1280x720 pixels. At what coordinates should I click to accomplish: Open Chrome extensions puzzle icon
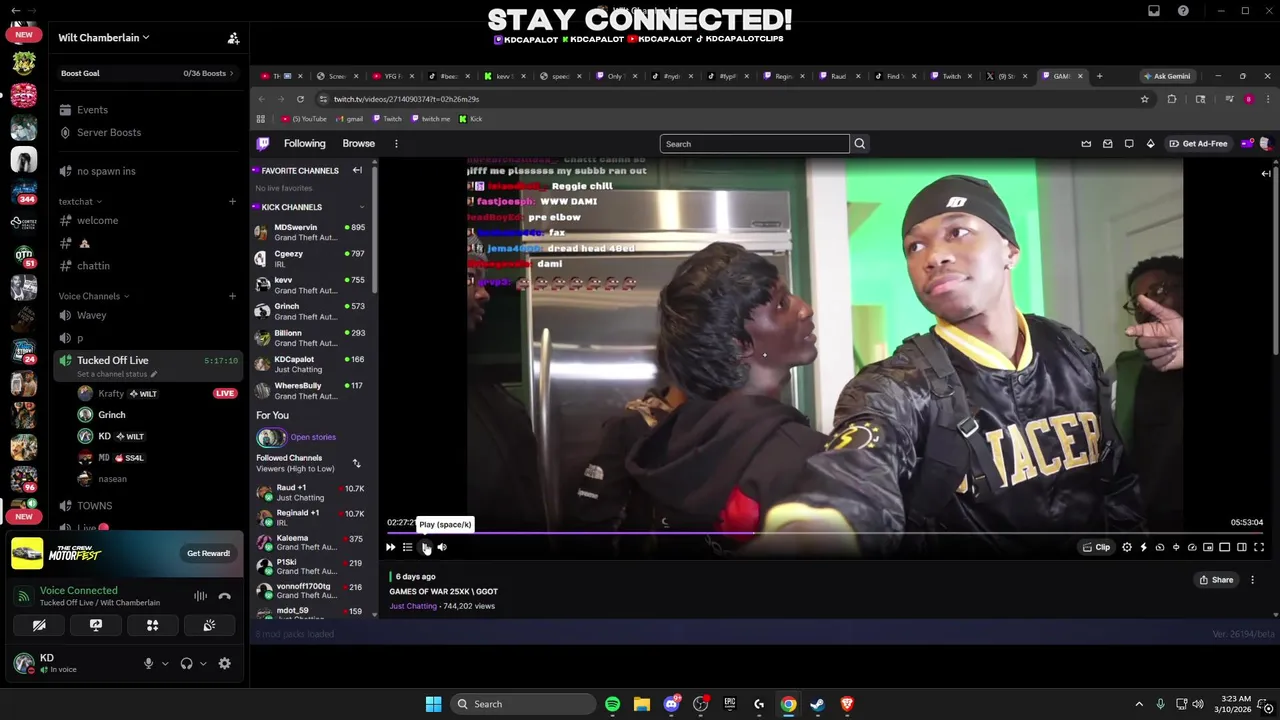(1172, 99)
